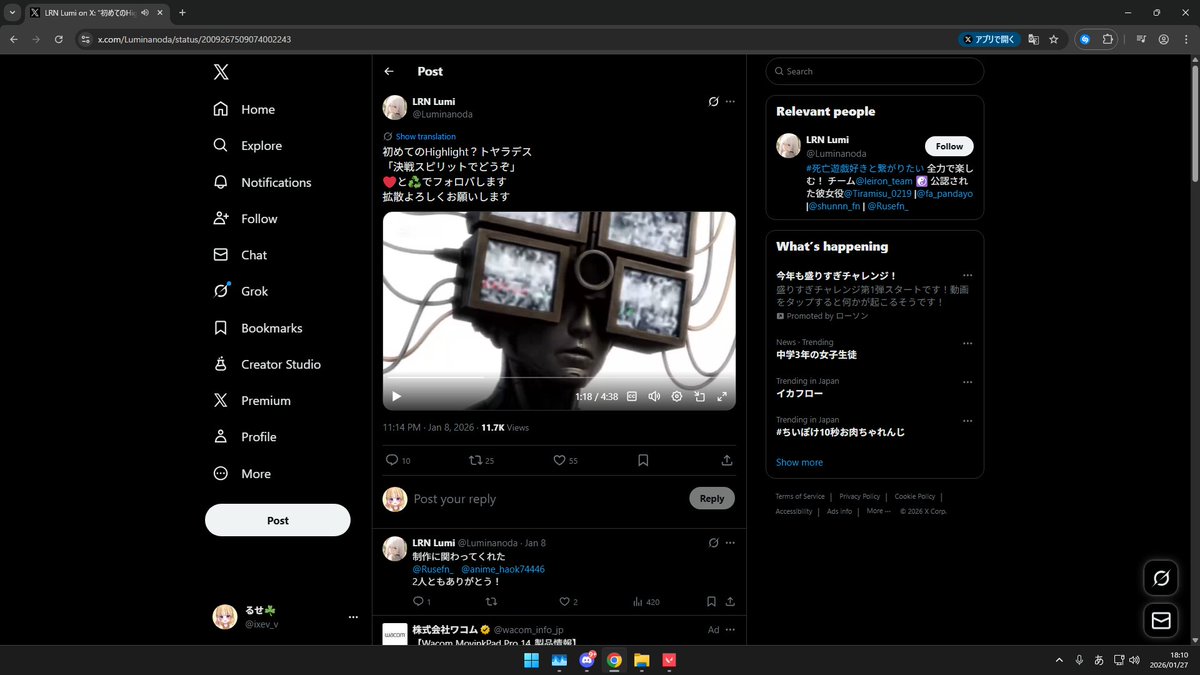
Task: Expand What's happening with Show more
Action: (799, 461)
